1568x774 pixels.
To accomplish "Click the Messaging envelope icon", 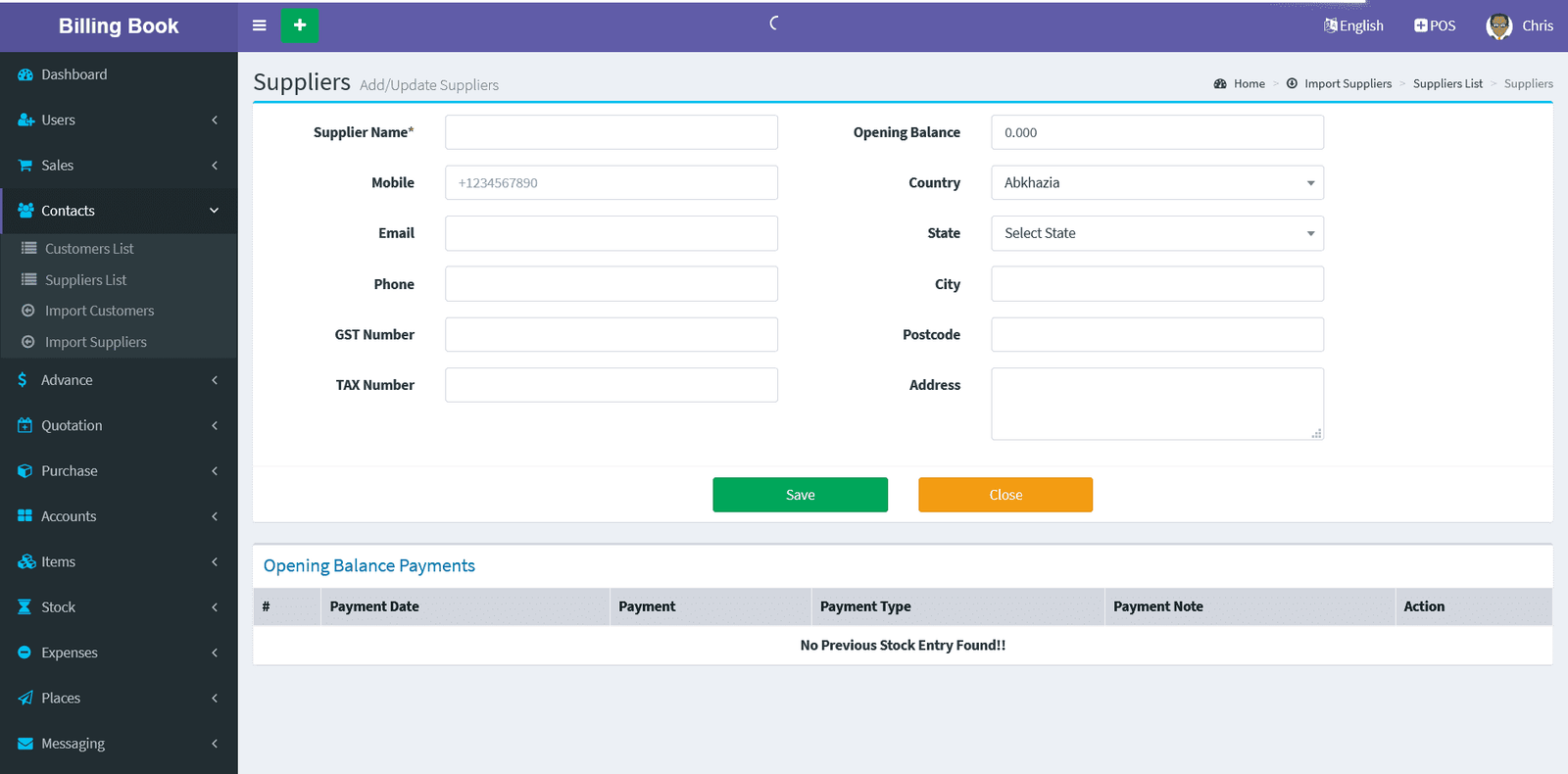I will coord(25,744).
